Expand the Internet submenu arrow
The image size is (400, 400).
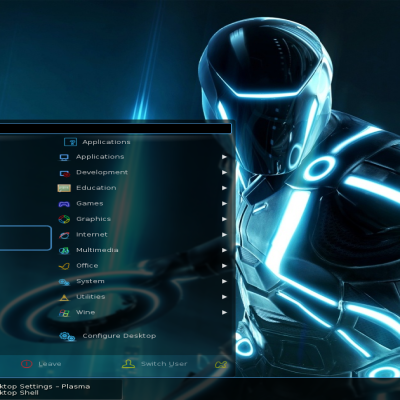224,235
